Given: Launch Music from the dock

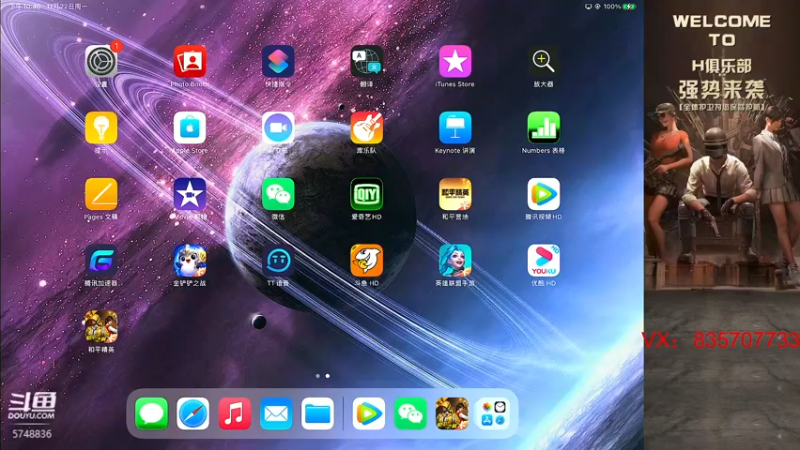Looking at the screenshot, I should coord(235,413).
